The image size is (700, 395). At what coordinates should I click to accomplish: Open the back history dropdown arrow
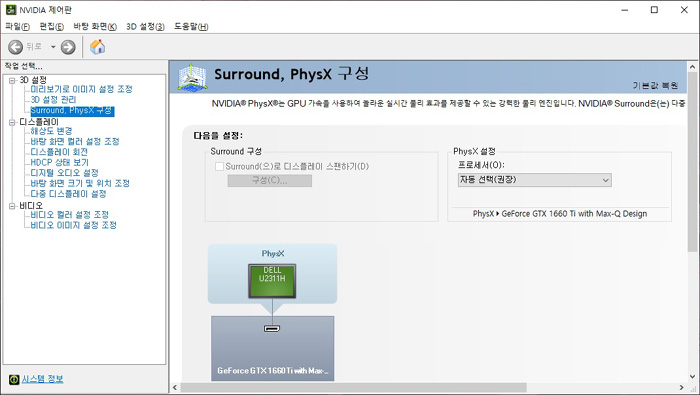point(53,47)
